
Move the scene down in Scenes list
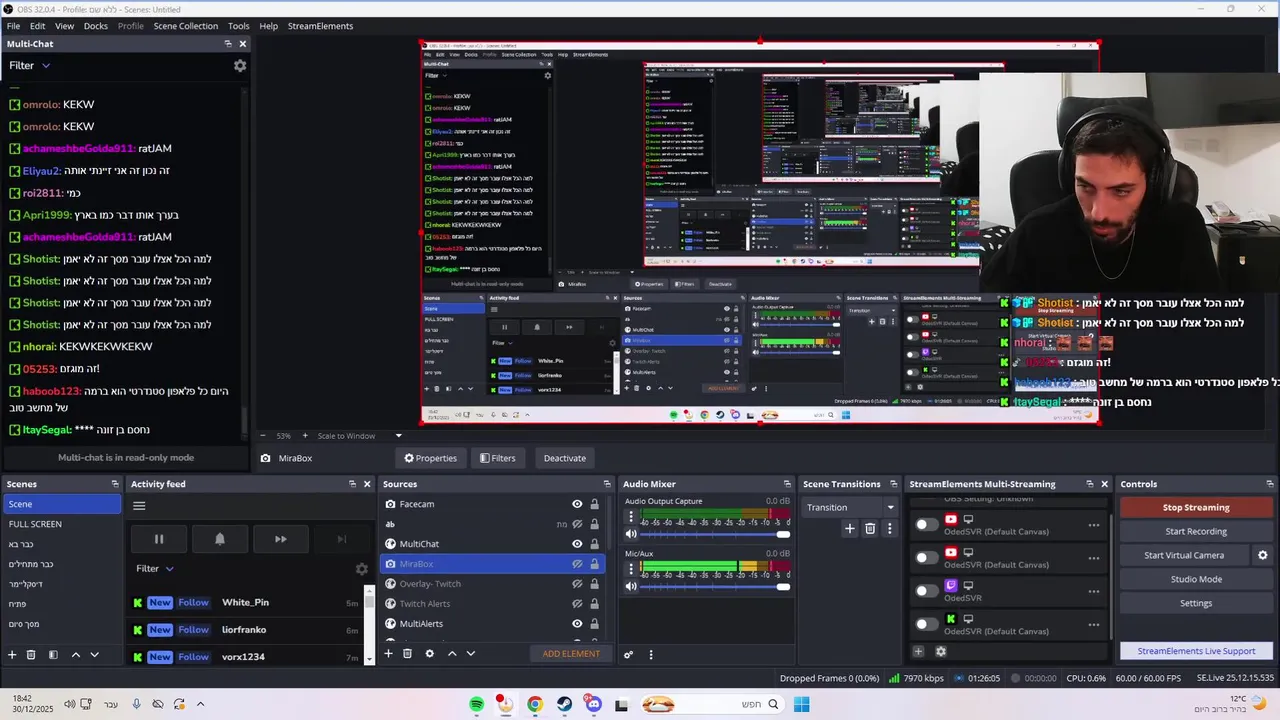94,655
